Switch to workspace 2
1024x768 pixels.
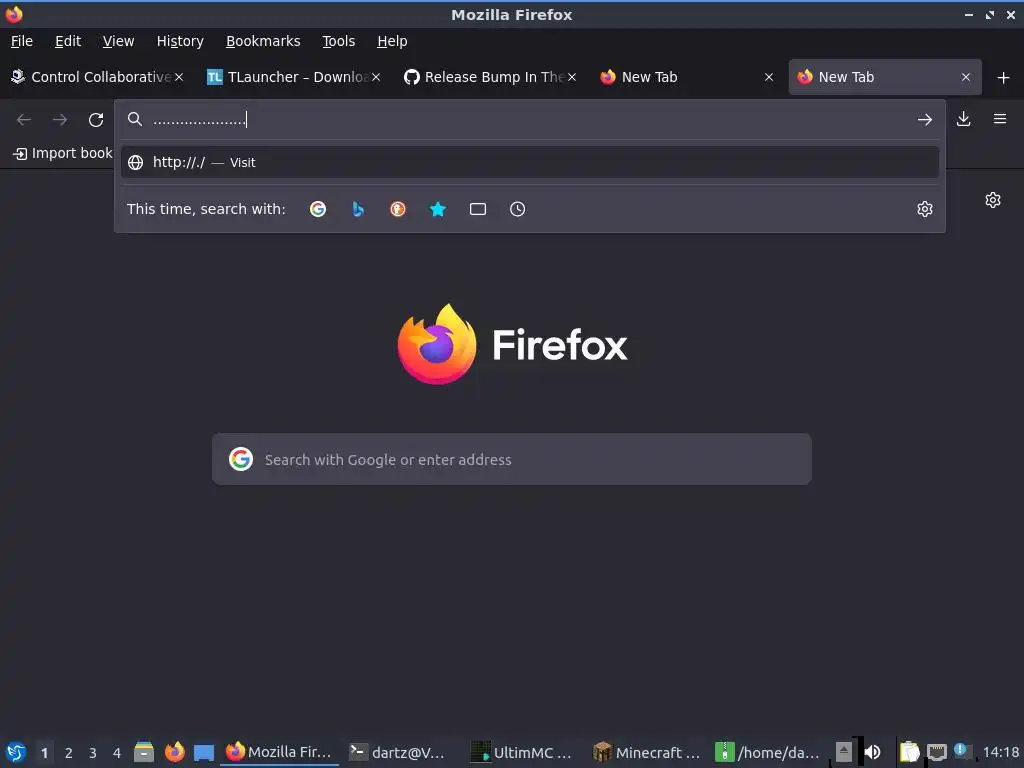click(x=69, y=753)
